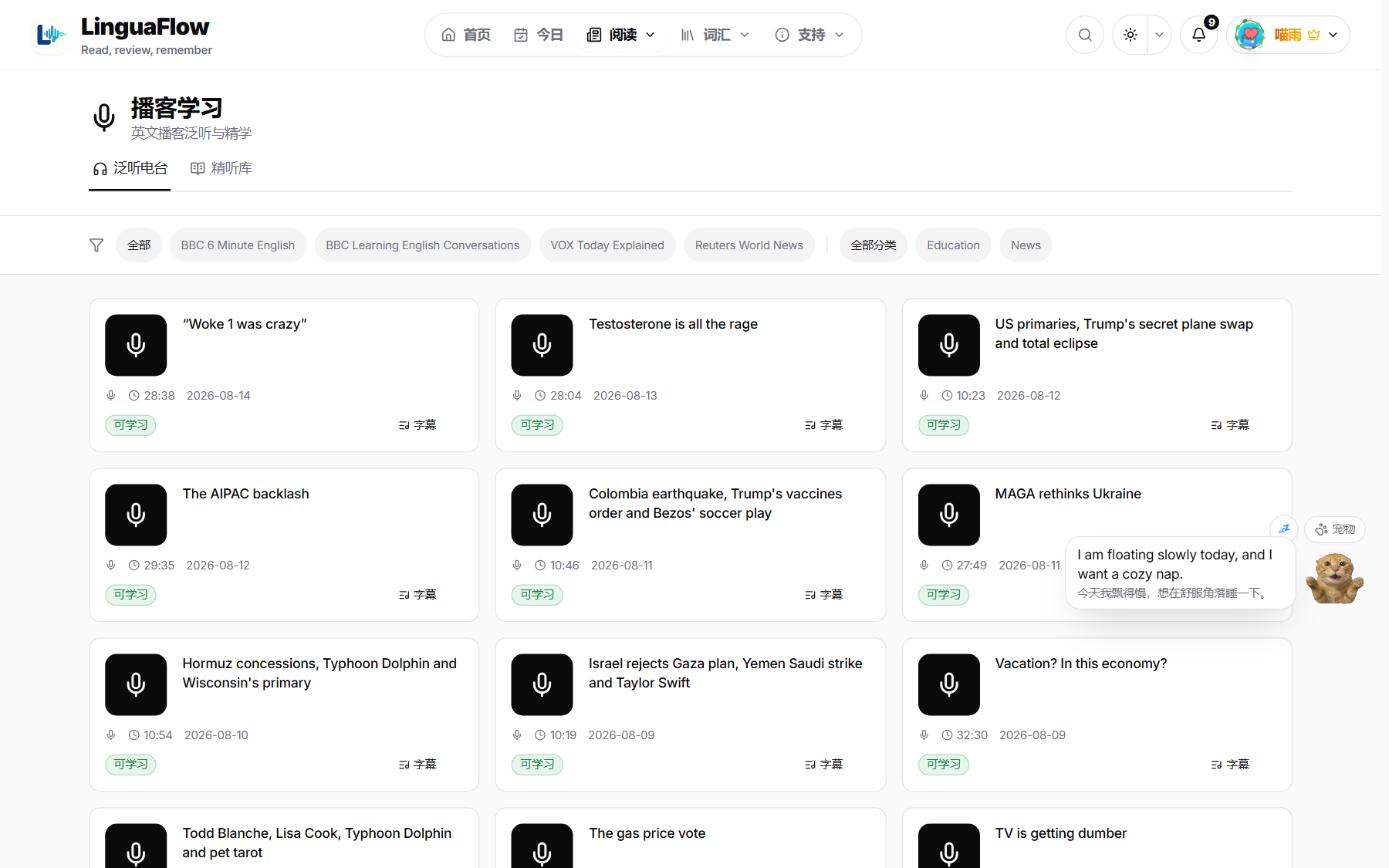Open the 宠物 pet button
1389x868 pixels.
[x=1335, y=529]
